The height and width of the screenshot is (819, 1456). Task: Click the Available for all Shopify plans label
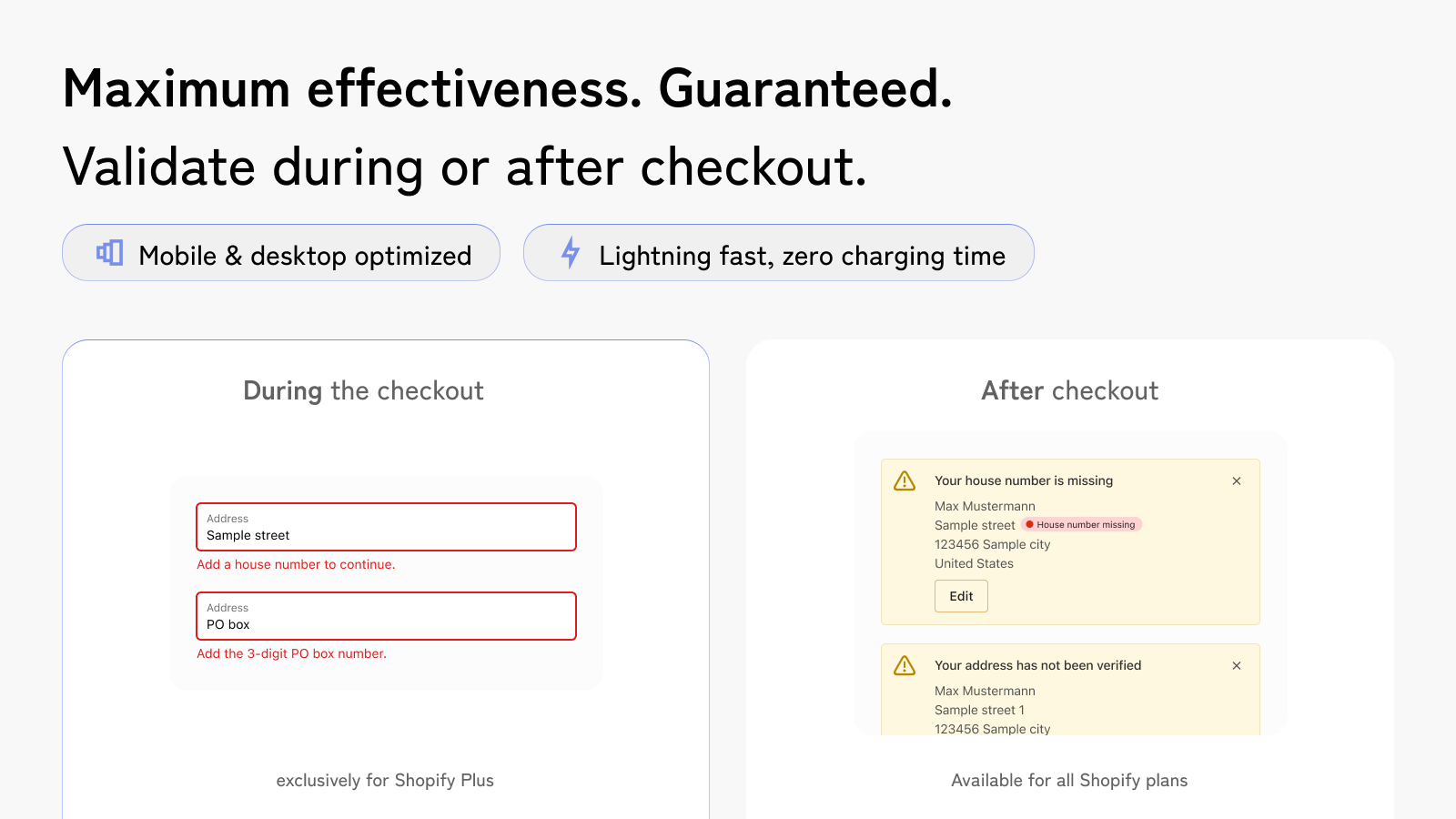click(1069, 780)
